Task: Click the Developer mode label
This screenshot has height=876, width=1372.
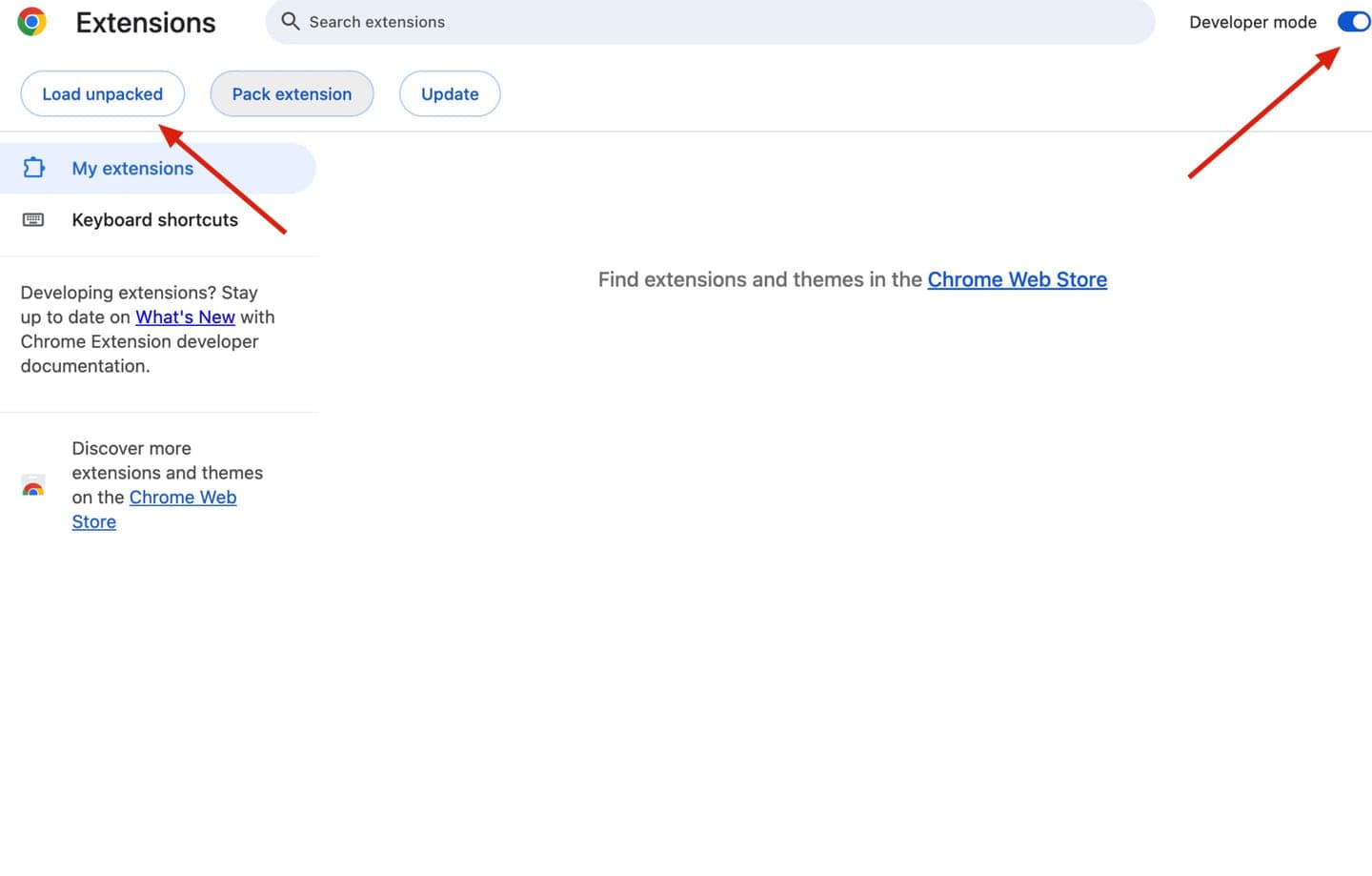Action: (1253, 22)
